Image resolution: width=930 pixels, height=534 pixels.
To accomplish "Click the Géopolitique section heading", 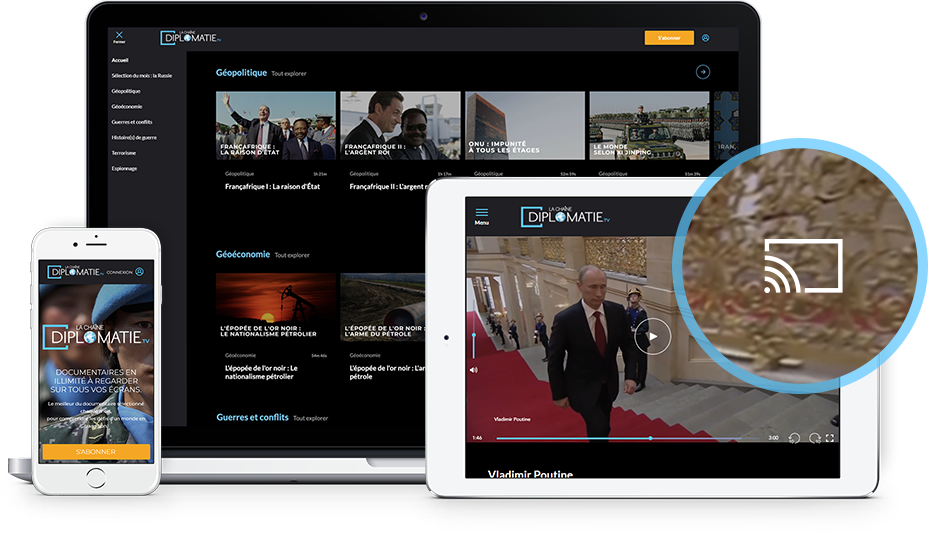I will [241, 73].
